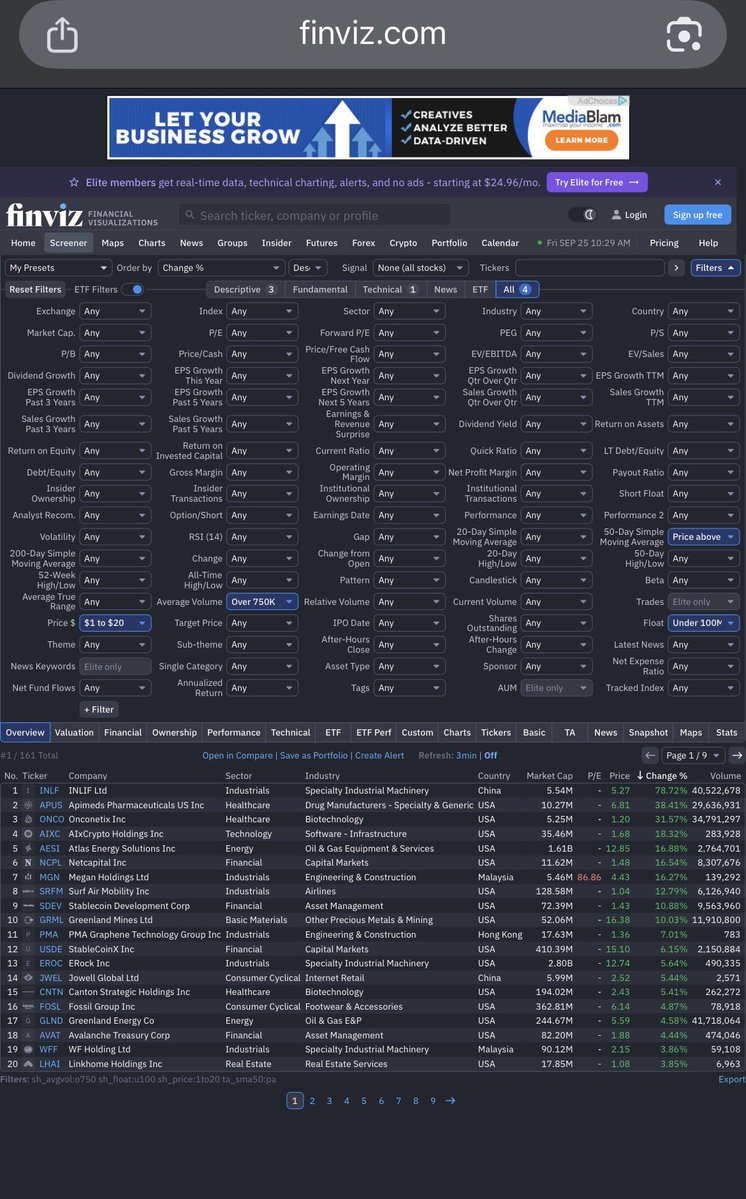Screen dimensions: 746x1199
Task: Click "Greenland Energy Co" company name
Action: [112, 1021]
